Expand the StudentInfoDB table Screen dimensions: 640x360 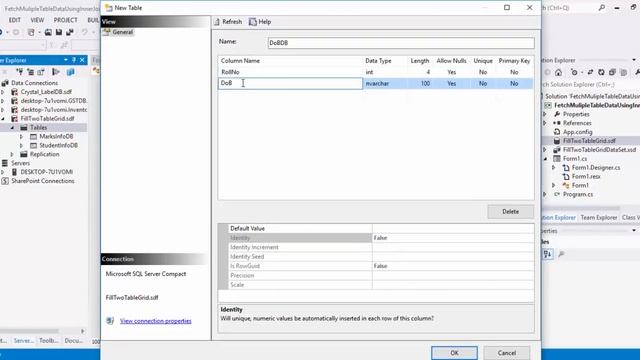pyautogui.click(x=21, y=145)
